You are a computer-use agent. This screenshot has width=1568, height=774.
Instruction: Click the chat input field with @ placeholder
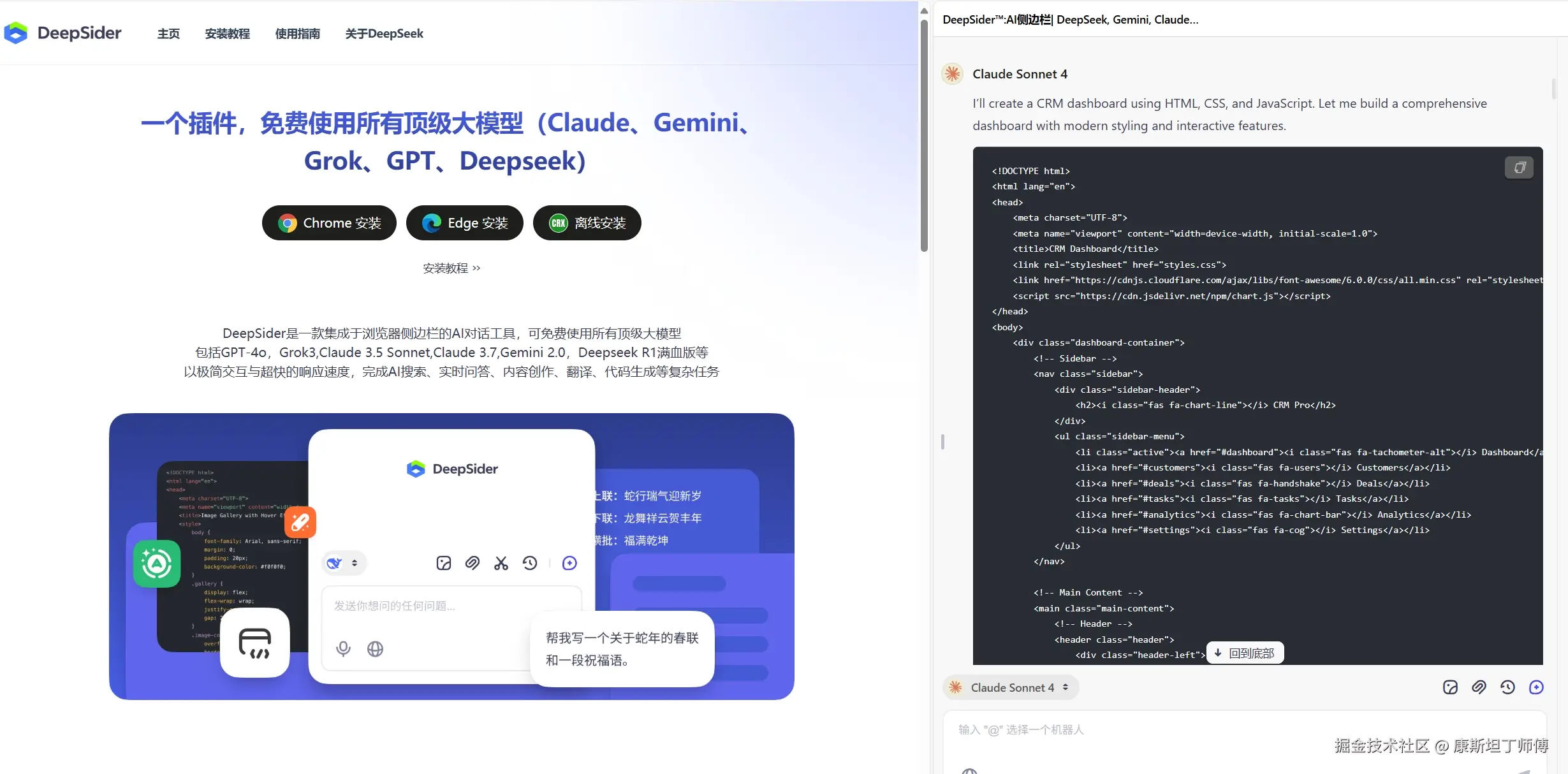[1212, 730]
